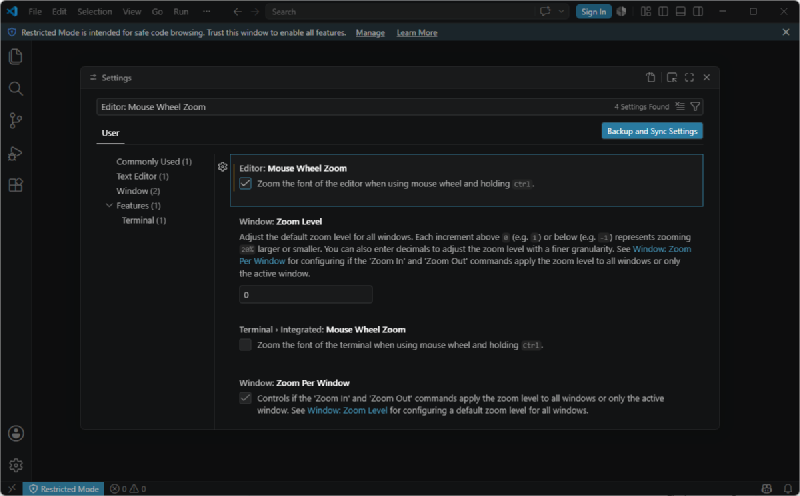
Task: Select Window (2) in settings tree
Action: coord(138,191)
